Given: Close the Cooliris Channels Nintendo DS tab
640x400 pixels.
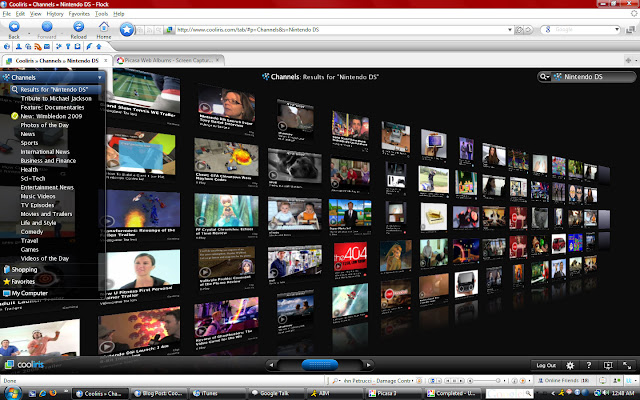Looking at the screenshot, I should click(105, 60).
